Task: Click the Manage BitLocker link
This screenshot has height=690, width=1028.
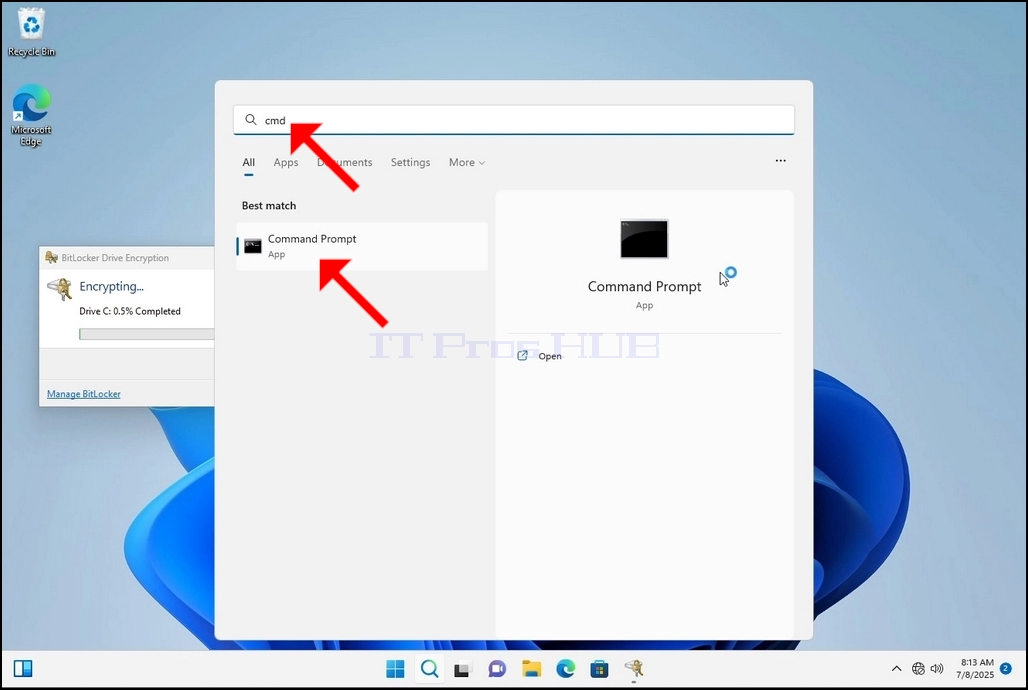Action: [x=84, y=394]
